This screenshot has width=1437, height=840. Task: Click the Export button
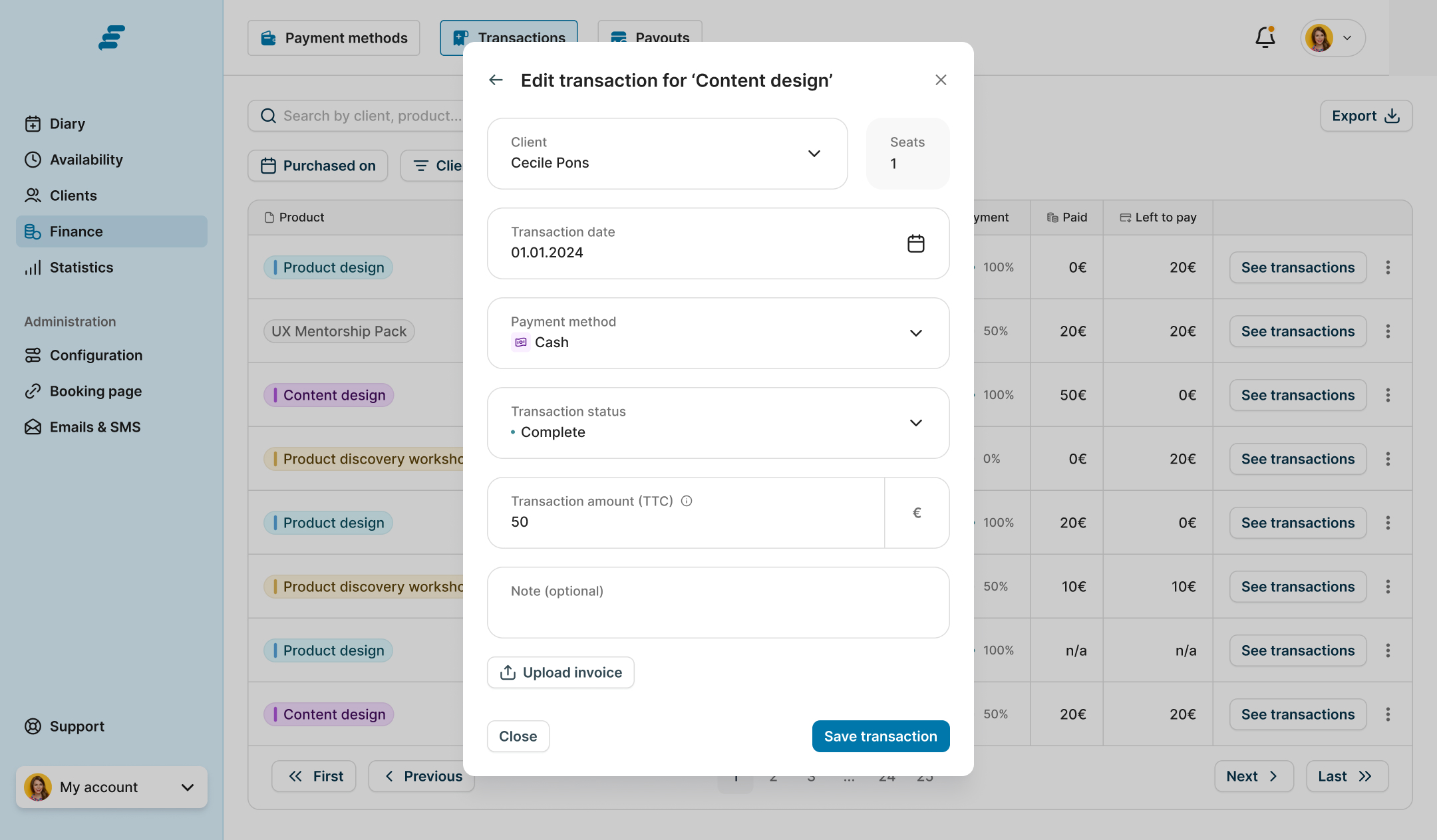point(1365,116)
